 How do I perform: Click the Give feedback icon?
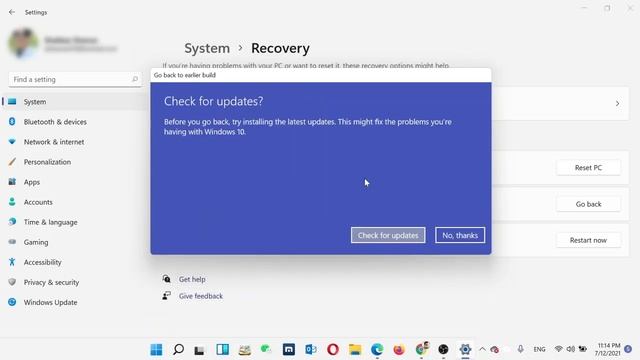(x=167, y=296)
